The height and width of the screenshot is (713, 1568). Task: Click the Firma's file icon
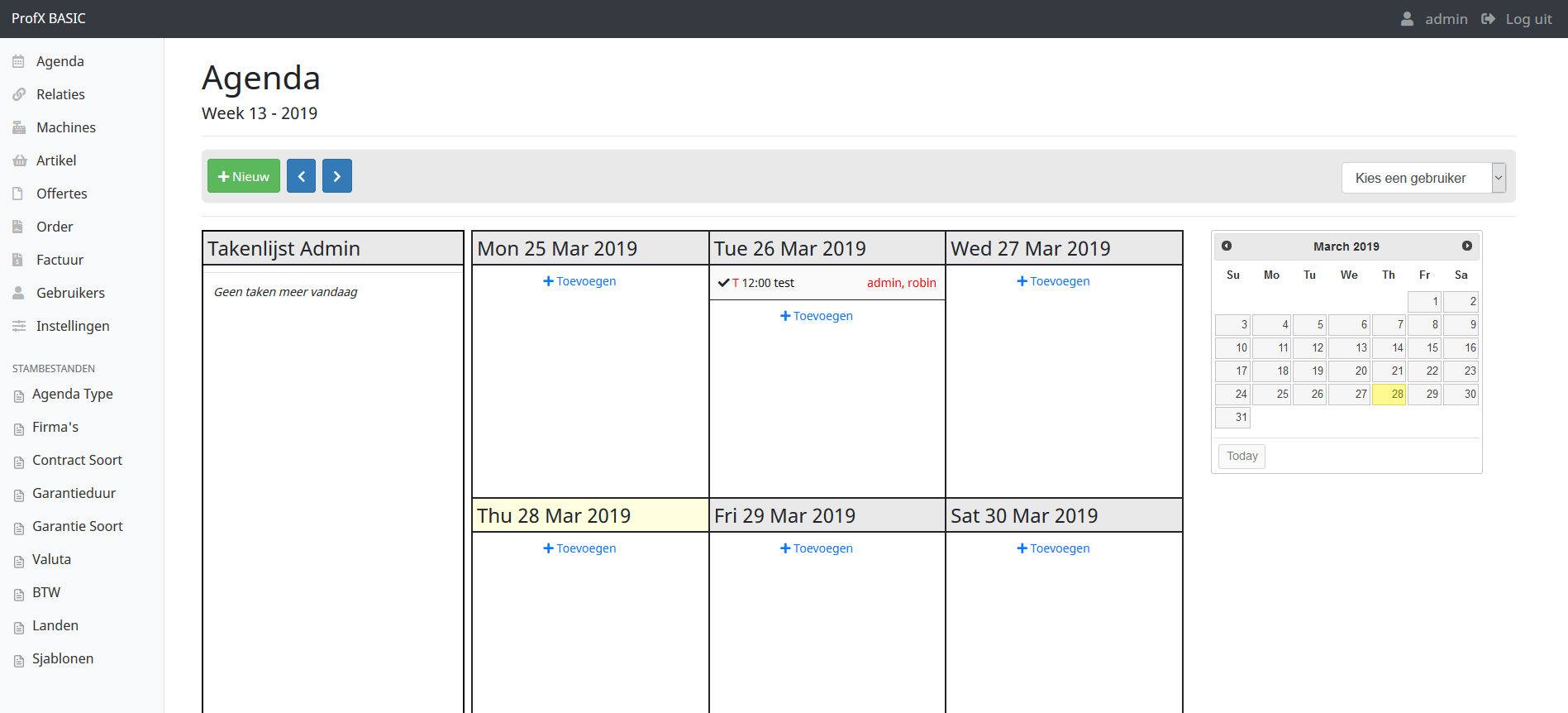19,429
